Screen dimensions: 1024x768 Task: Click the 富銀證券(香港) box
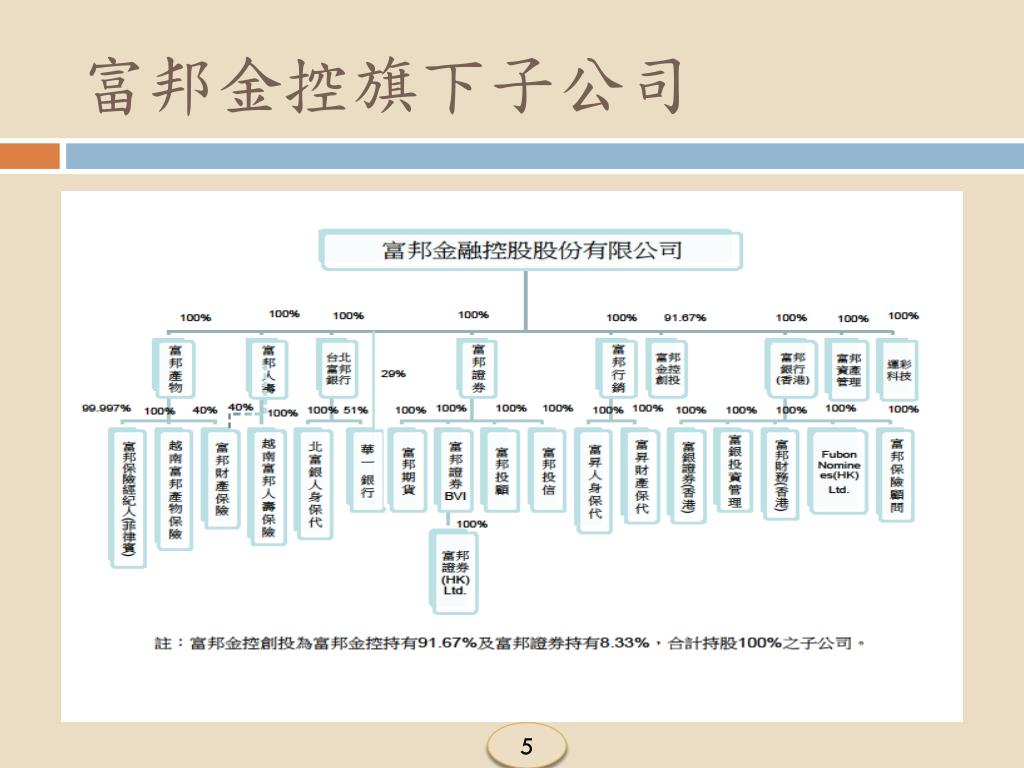[x=688, y=477]
